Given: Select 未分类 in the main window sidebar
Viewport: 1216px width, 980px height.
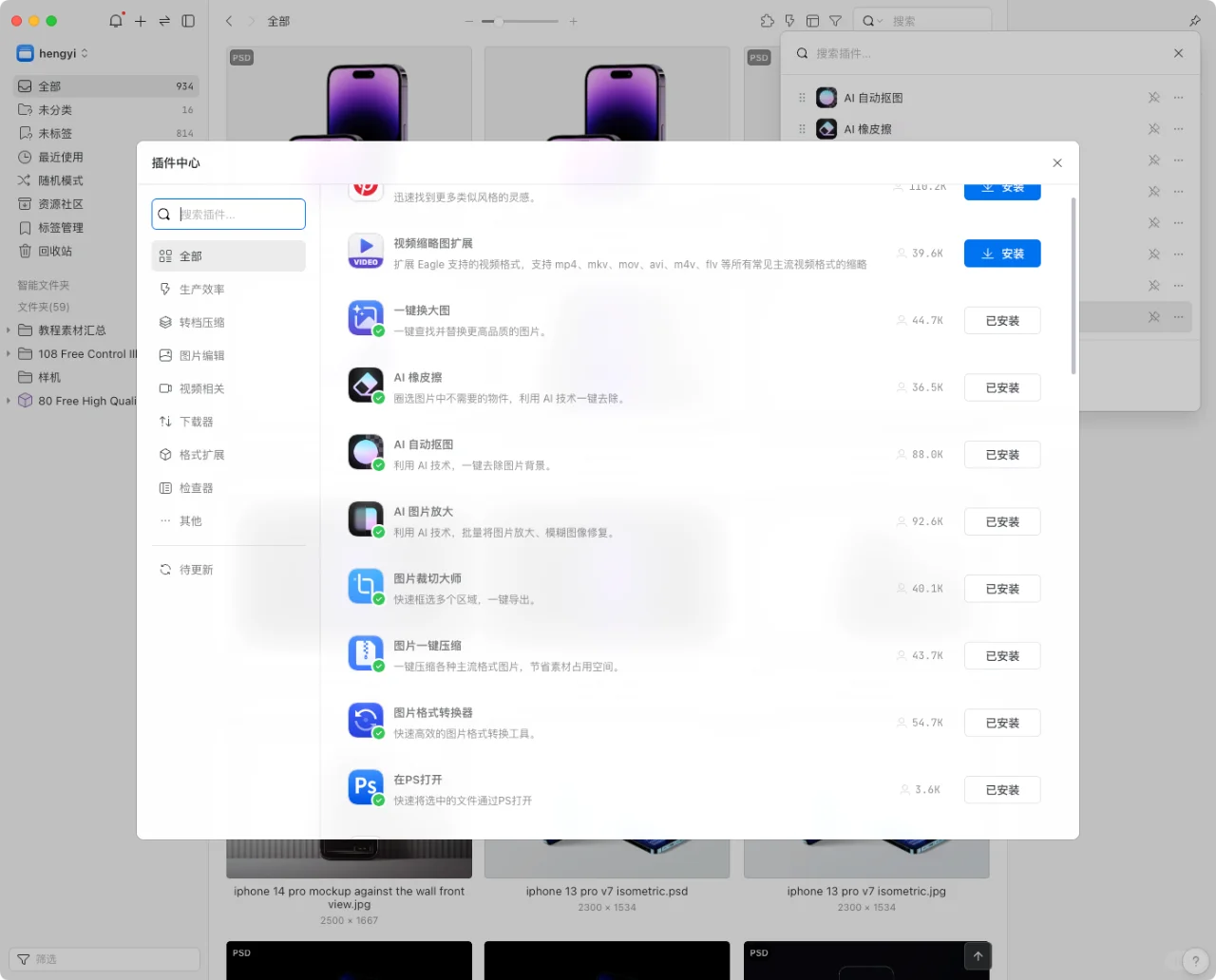Looking at the screenshot, I should (x=106, y=110).
